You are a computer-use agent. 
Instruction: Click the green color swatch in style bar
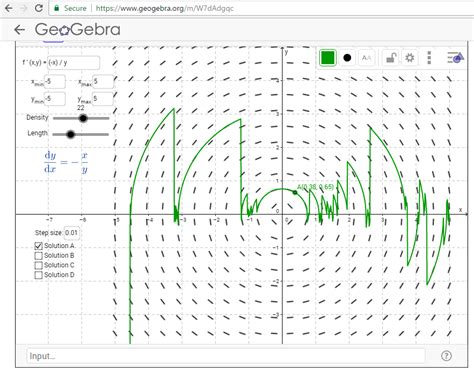[327, 58]
